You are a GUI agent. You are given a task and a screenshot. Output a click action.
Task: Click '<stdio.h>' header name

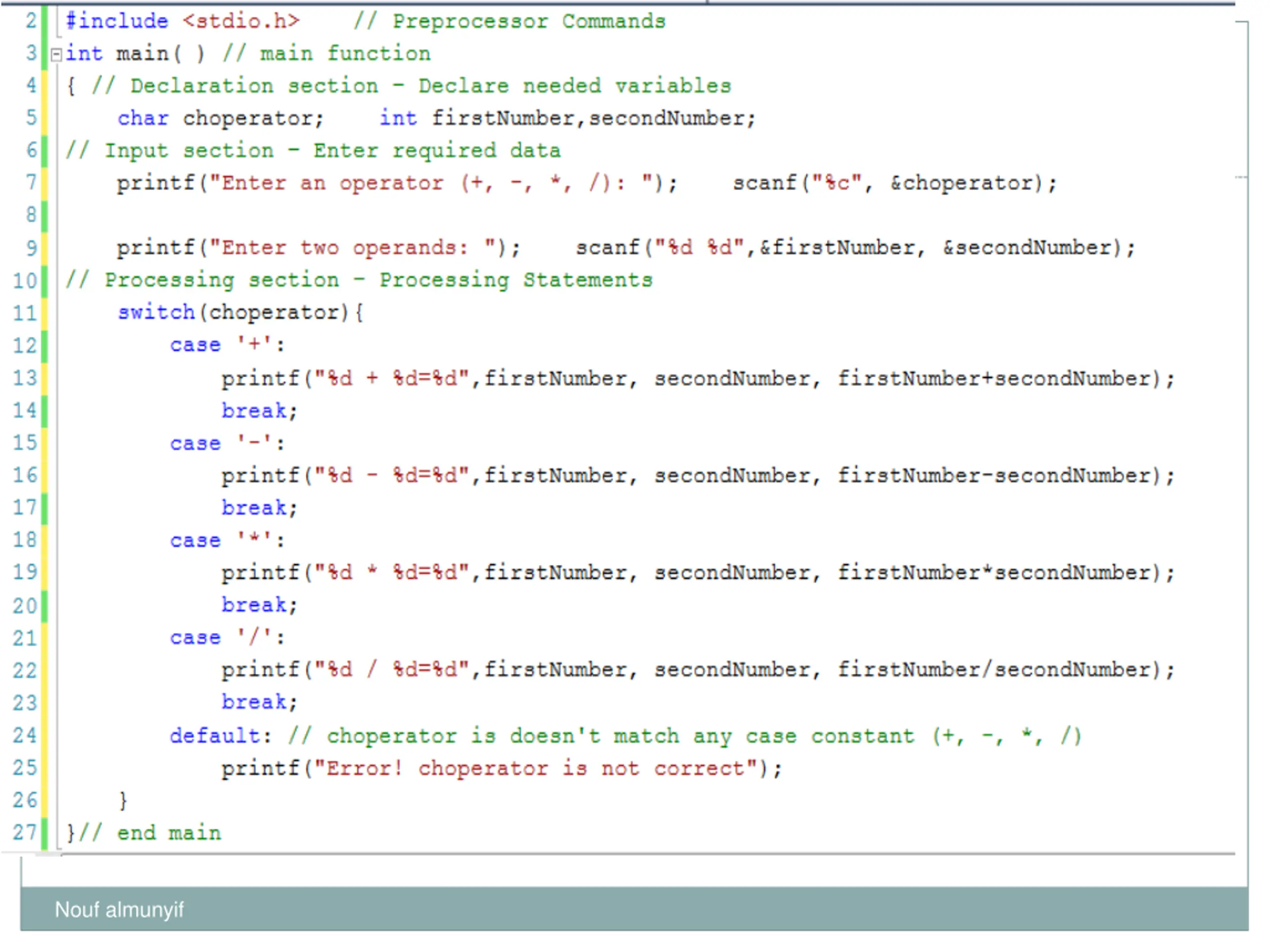click(x=242, y=21)
